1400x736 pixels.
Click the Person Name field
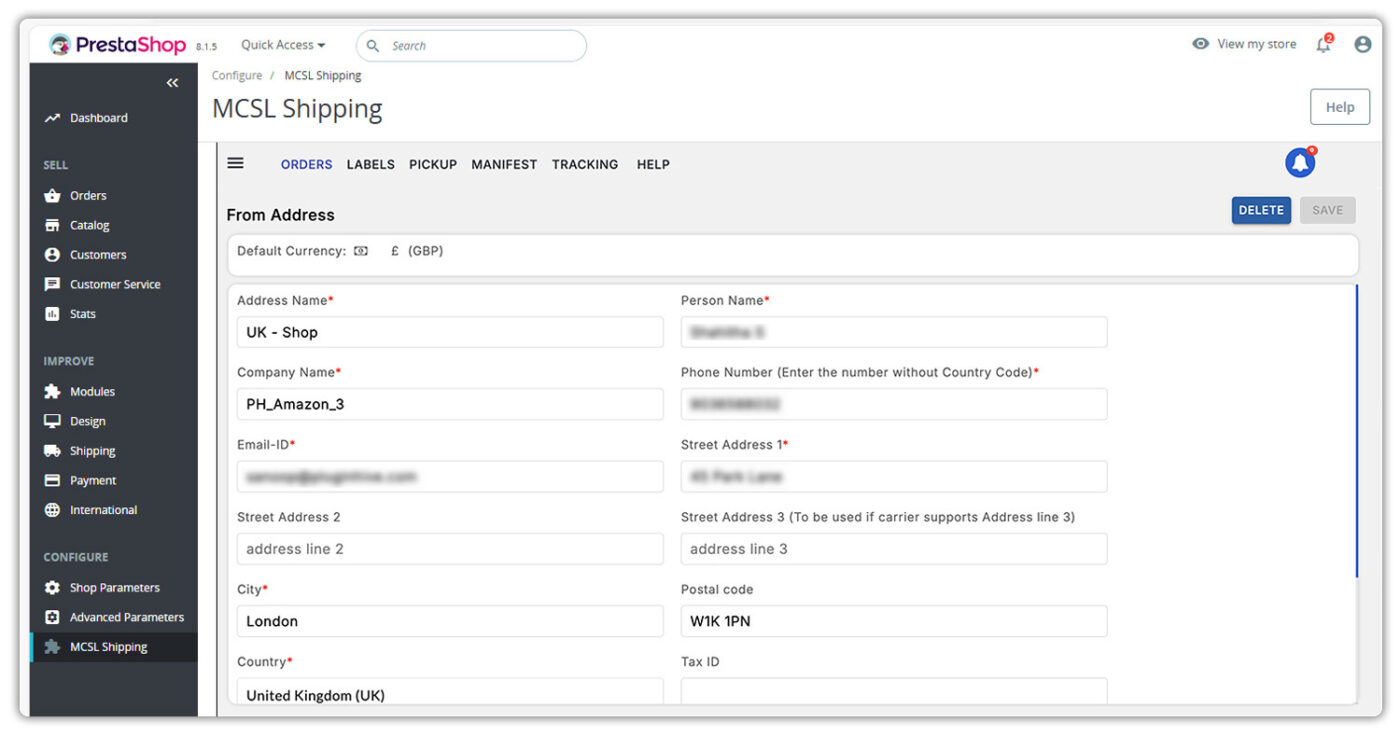pos(894,332)
